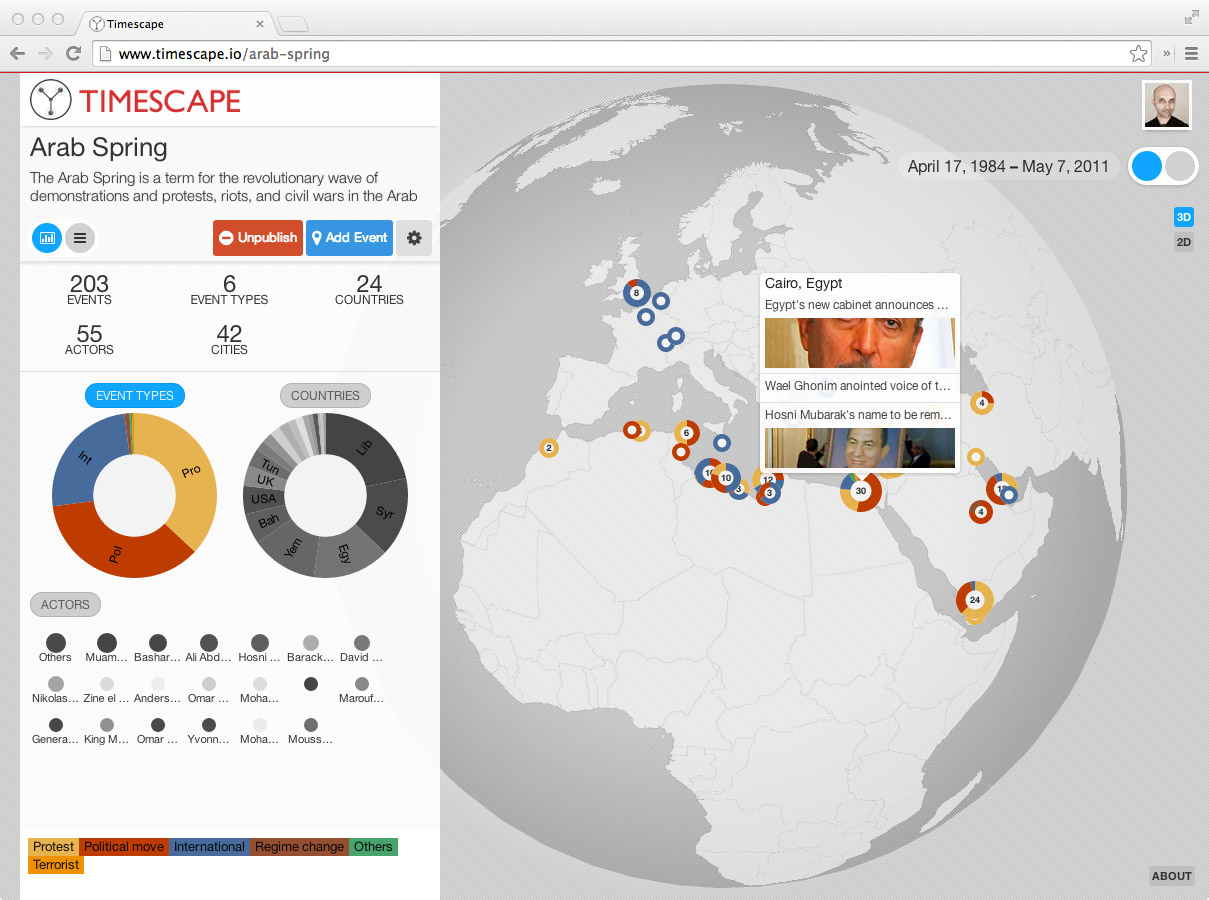1209x900 pixels.
Task: Disable the Protest category filter
Action: click(53, 846)
